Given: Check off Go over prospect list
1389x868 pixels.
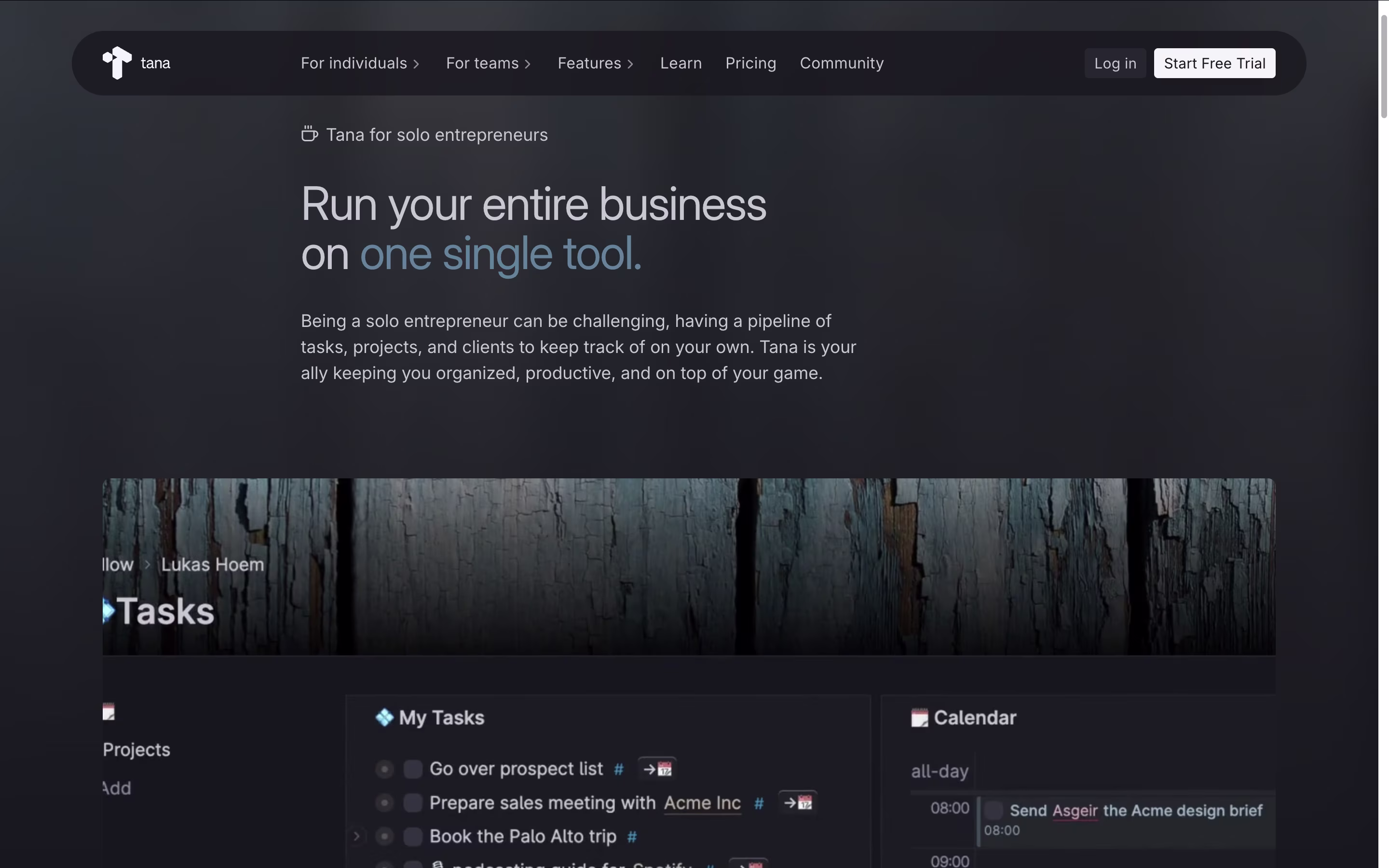Looking at the screenshot, I should pyautogui.click(x=413, y=769).
